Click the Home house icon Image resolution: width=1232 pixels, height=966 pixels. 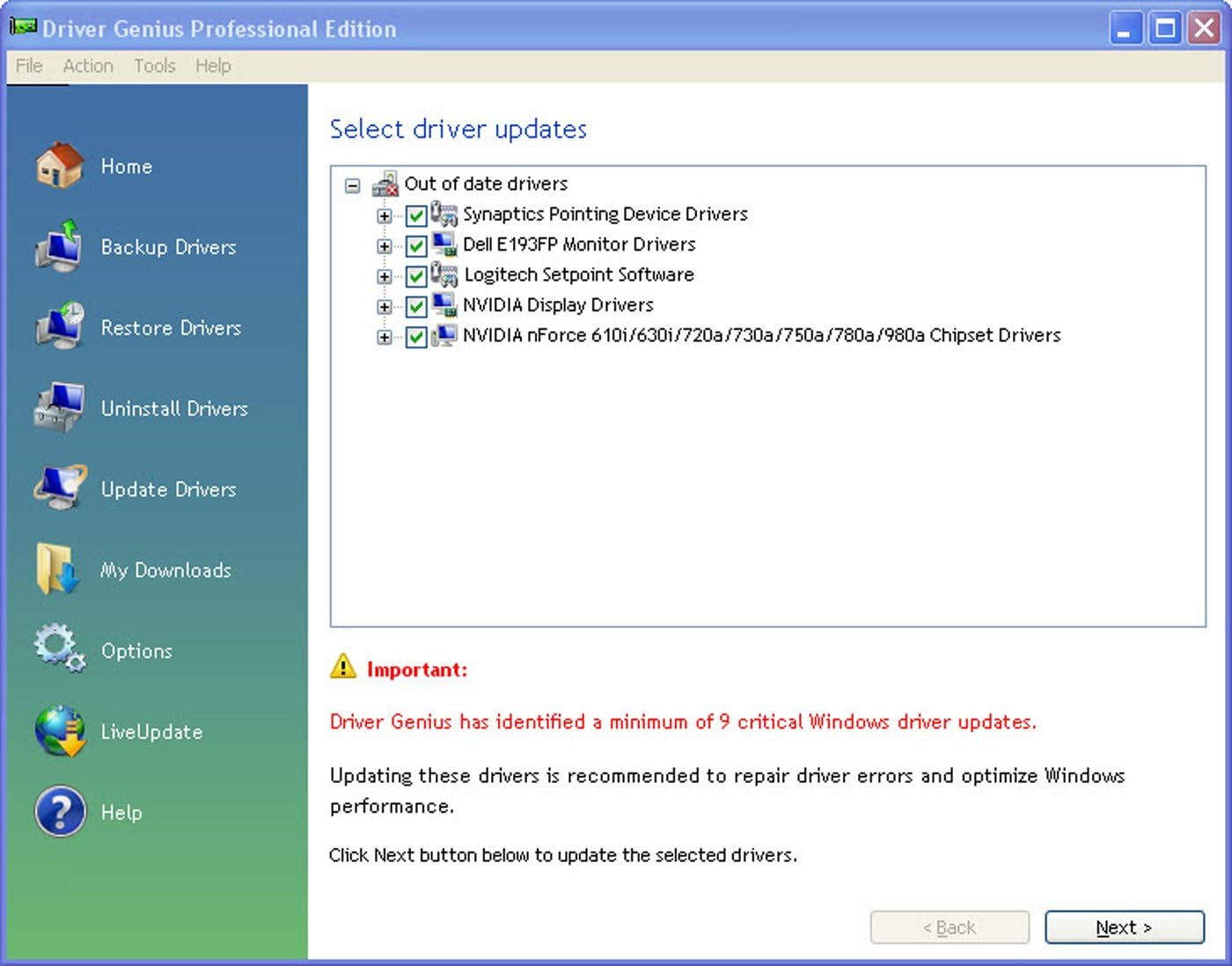(59, 165)
